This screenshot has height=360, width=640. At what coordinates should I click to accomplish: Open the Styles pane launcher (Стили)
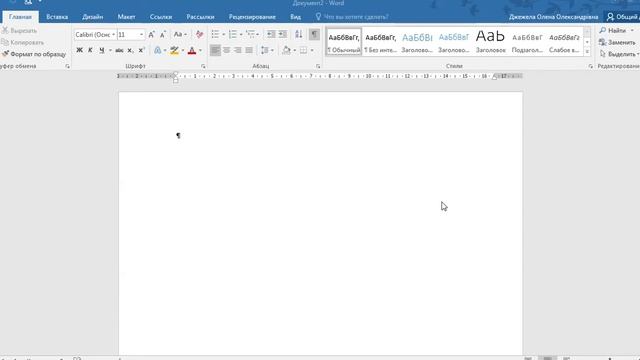pyautogui.click(x=591, y=66)
